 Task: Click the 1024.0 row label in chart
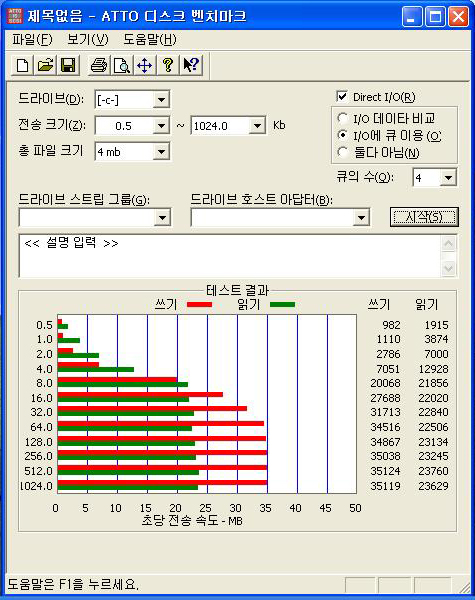pos(36,486)
